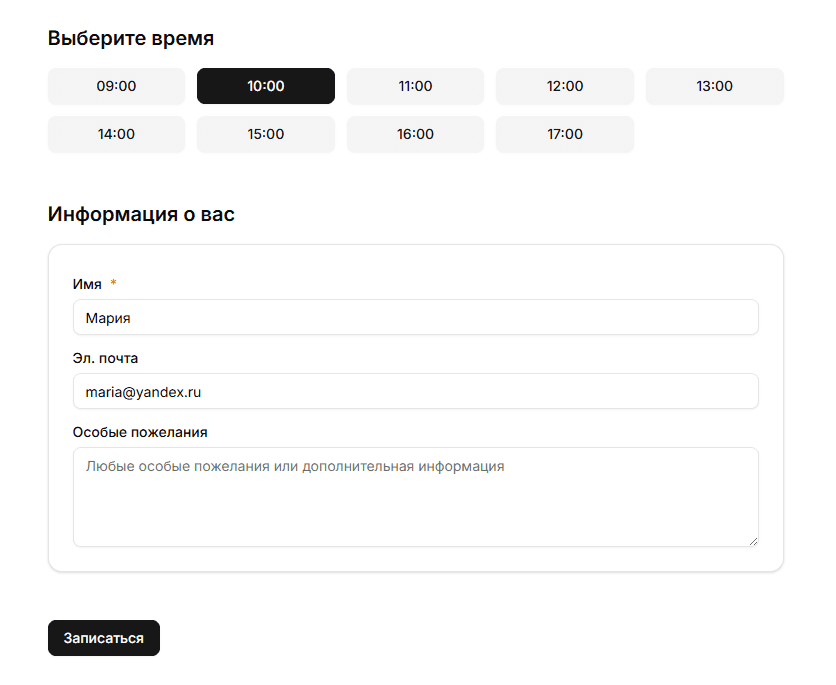The height and width of the screenshot is (685, 836).
Task: Choose the 11:00 time slot
Action: click(x=415, y=86)
